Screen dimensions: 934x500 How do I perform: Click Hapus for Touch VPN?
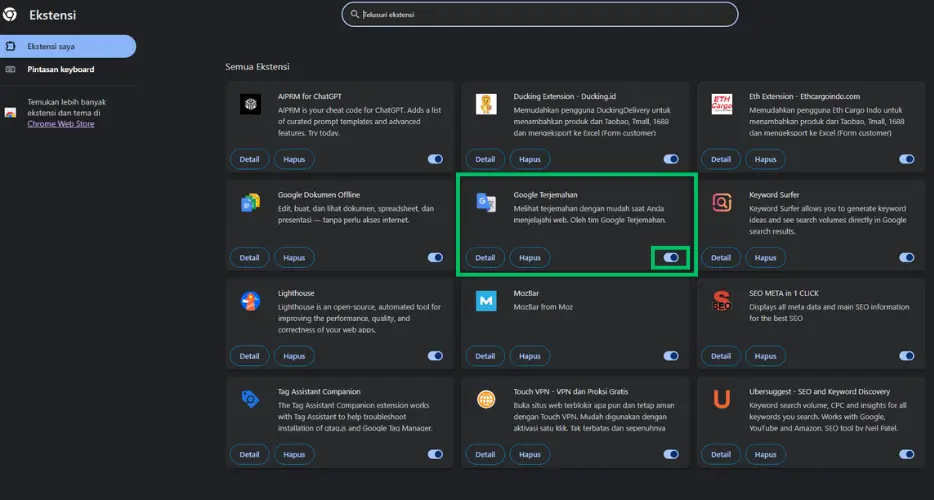530,454
